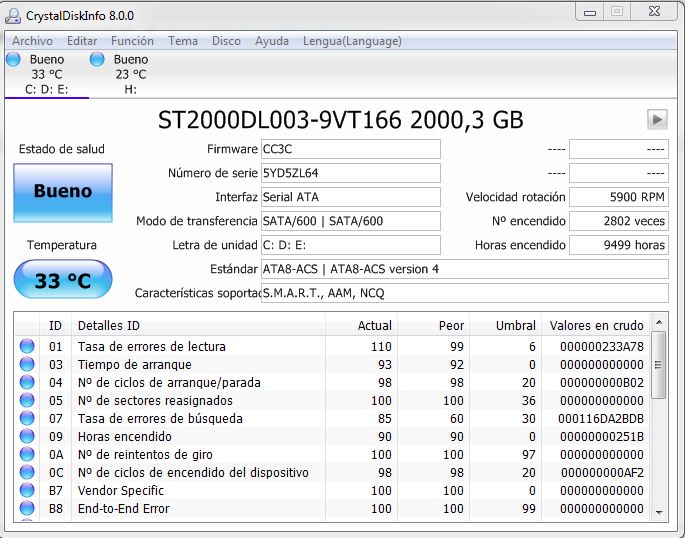Click the CrystalDiskInfo title bar app icon
The width and height of the screenshot is (685, 538).
[x=12, y=15]
